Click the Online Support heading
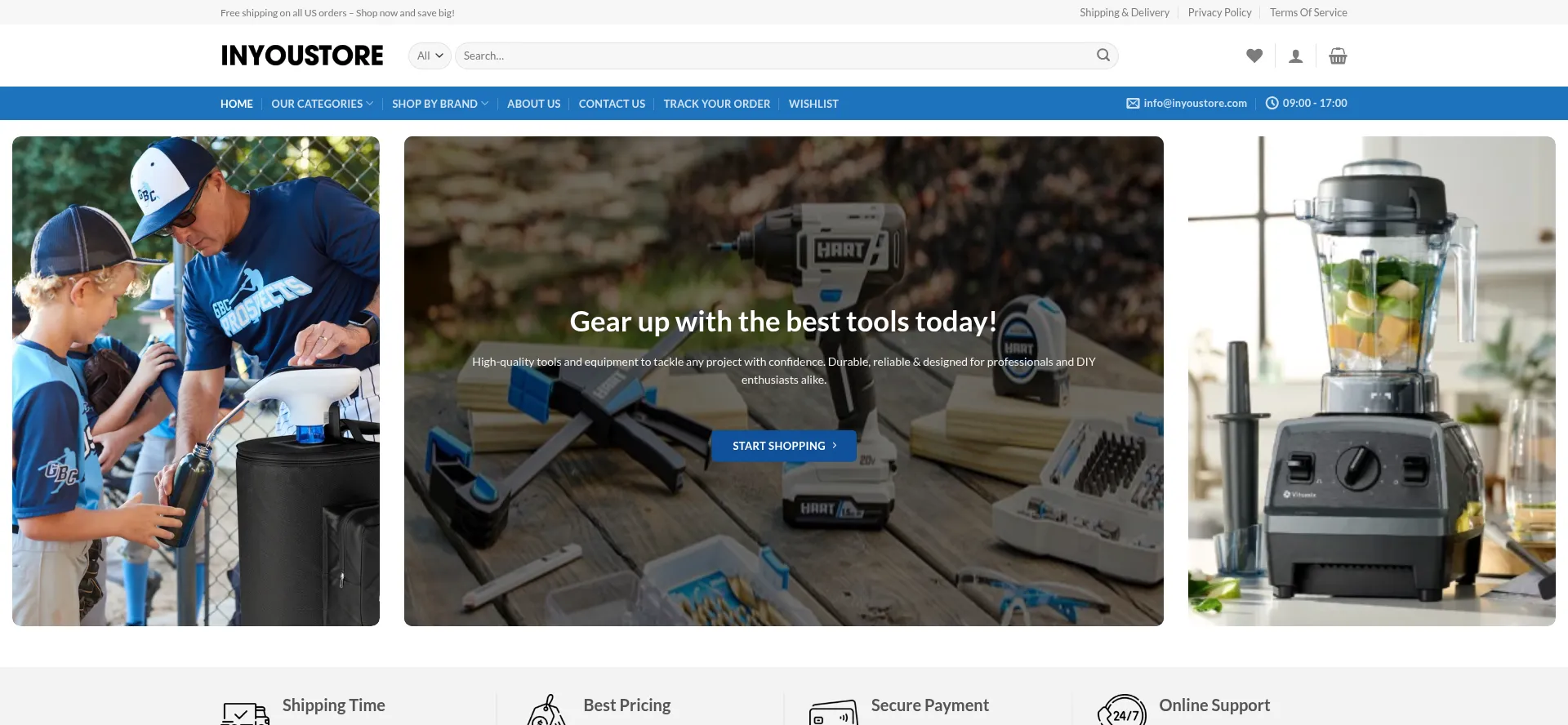Viewport: 1568px width, 725px height. click(1214, 705)
